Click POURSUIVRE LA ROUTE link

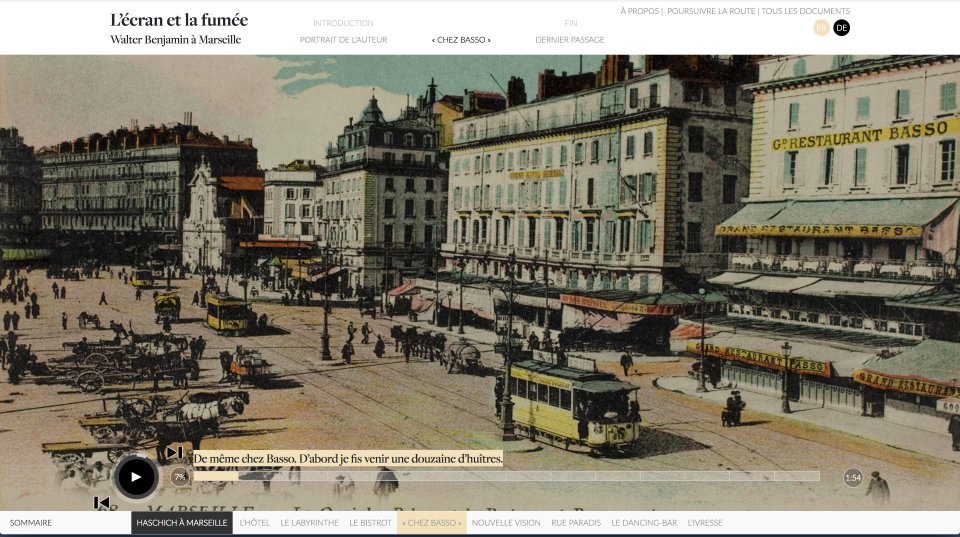pos(711,11)
